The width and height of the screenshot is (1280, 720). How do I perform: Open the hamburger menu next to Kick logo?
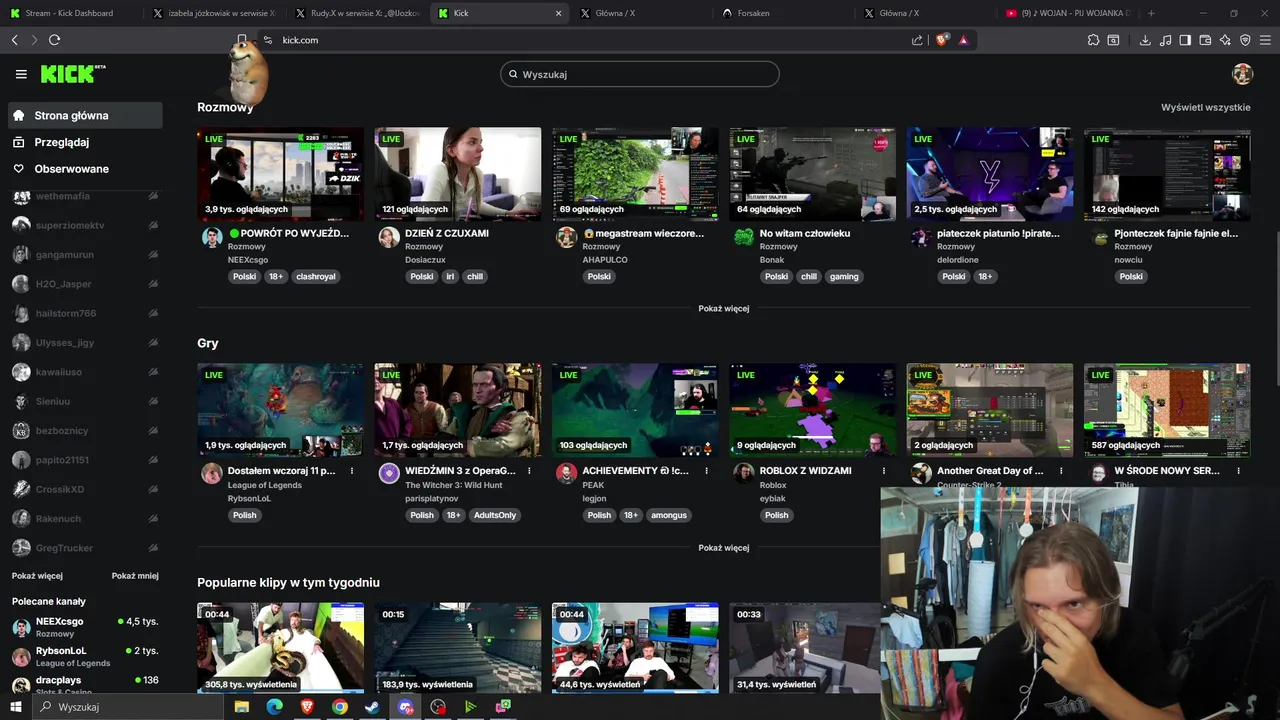[21, 74]
